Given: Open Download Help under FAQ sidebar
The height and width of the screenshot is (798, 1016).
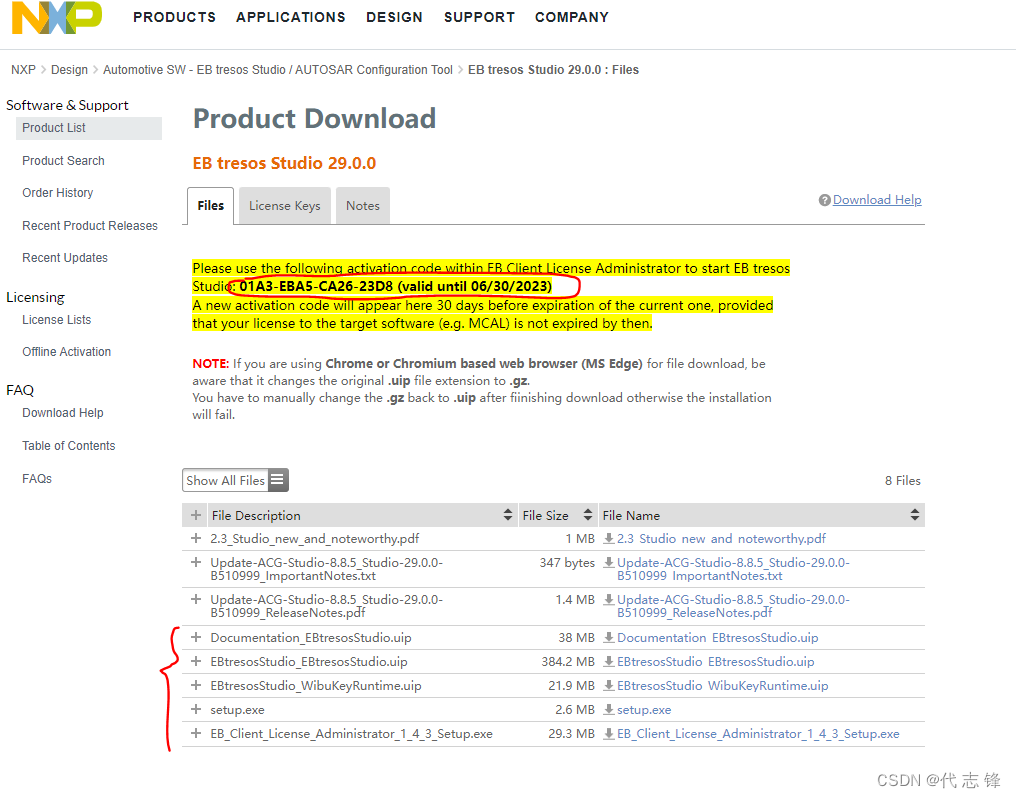Looking at the screenshot, I should [x=63, y=413].
